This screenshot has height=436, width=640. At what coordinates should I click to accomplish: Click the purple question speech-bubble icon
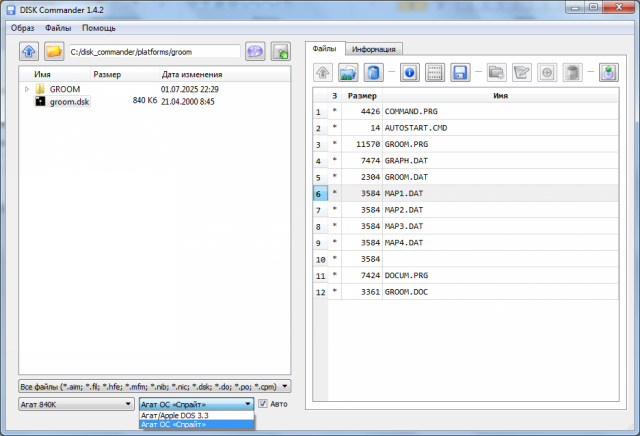tap(255, 51)
